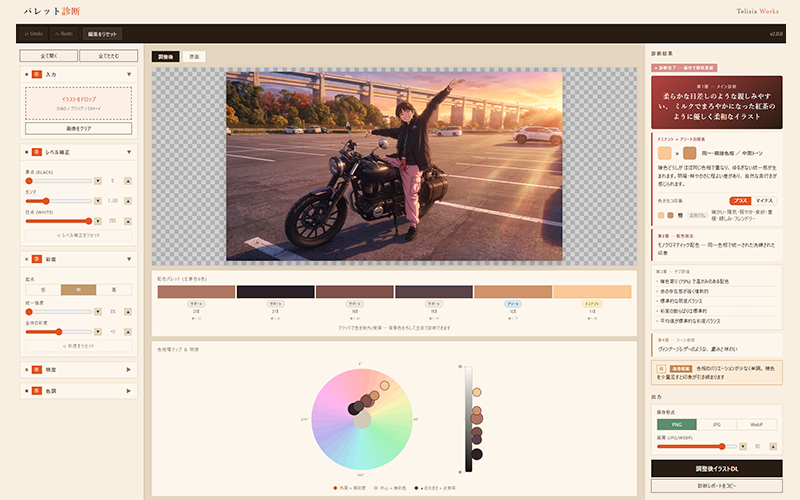Viewport: 800px width, 500px height.
Task: Click the 彩度をリセット button
Action: coord(79,346)
